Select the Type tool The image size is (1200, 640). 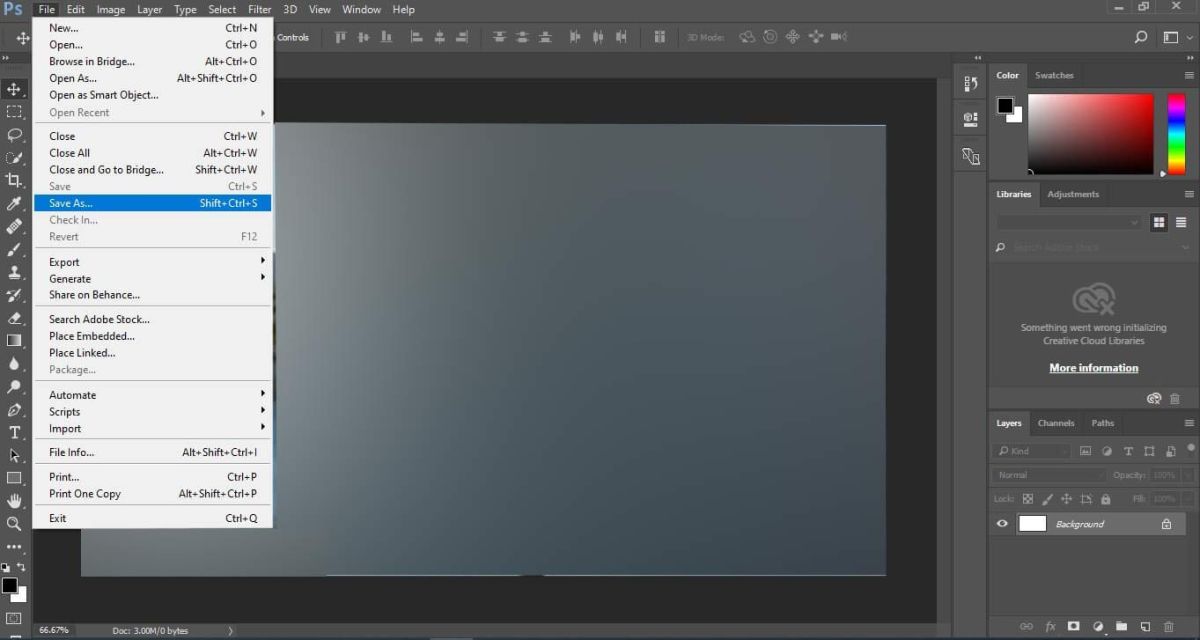pyautogui.click(x=15, y=432)
